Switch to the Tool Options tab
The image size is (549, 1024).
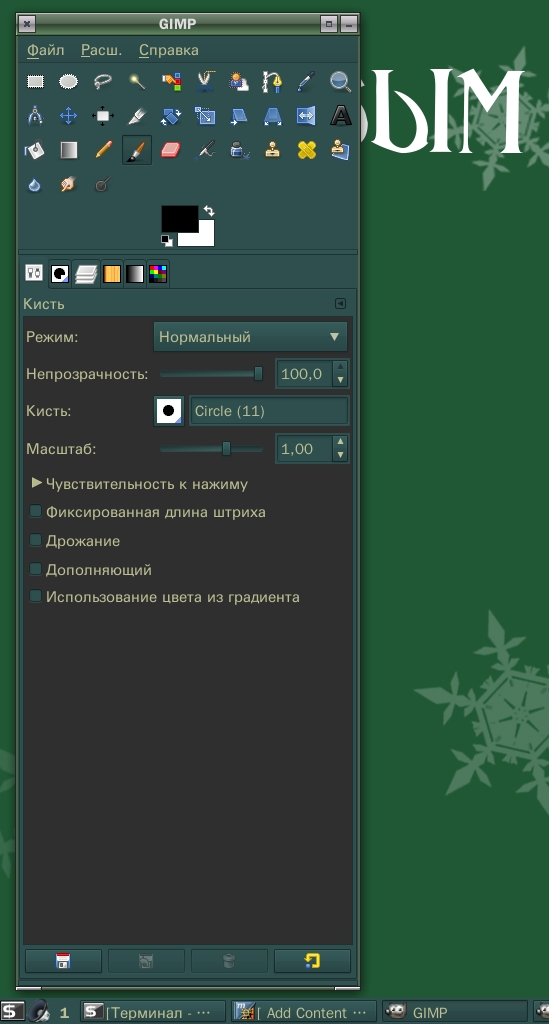[34, 273]
